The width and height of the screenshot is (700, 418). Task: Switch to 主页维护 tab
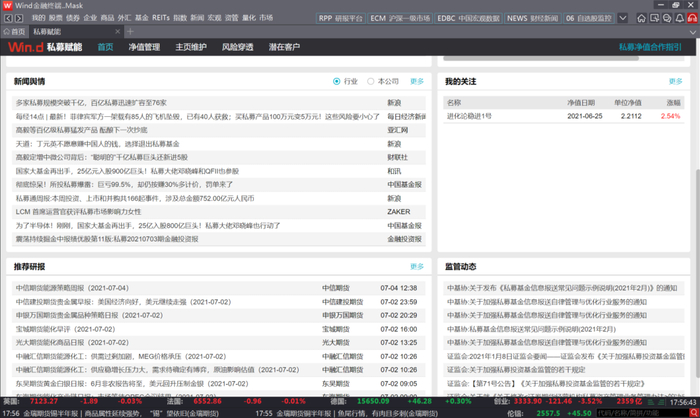pyautogui.click(x=191, y=47)
